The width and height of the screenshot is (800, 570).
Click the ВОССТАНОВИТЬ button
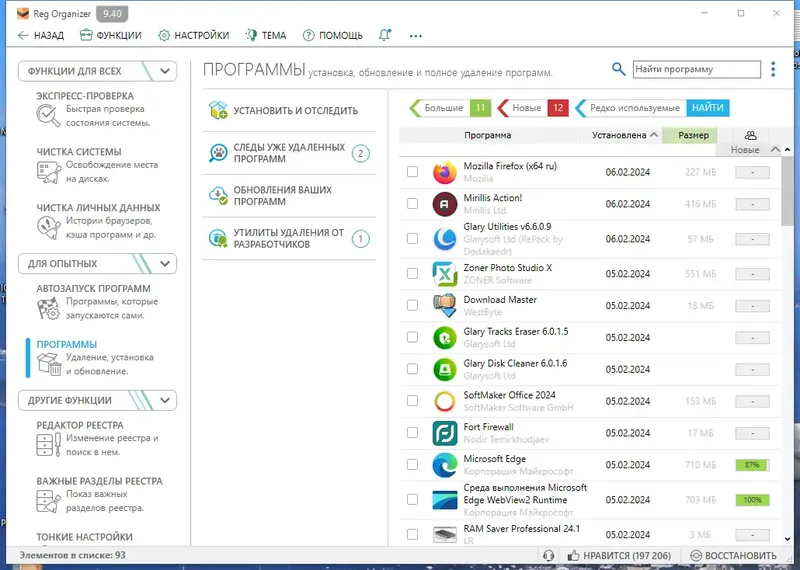tap(734, 556)
